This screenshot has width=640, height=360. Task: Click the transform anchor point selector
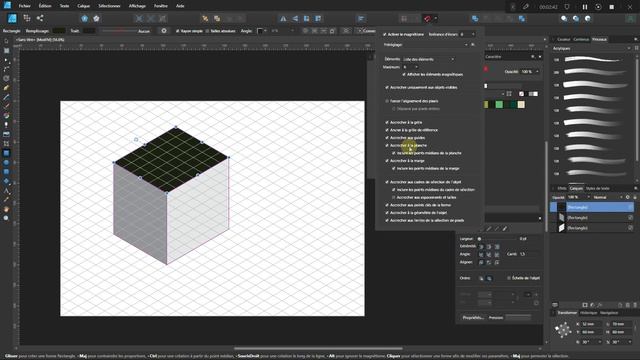[x=563, y=330]
